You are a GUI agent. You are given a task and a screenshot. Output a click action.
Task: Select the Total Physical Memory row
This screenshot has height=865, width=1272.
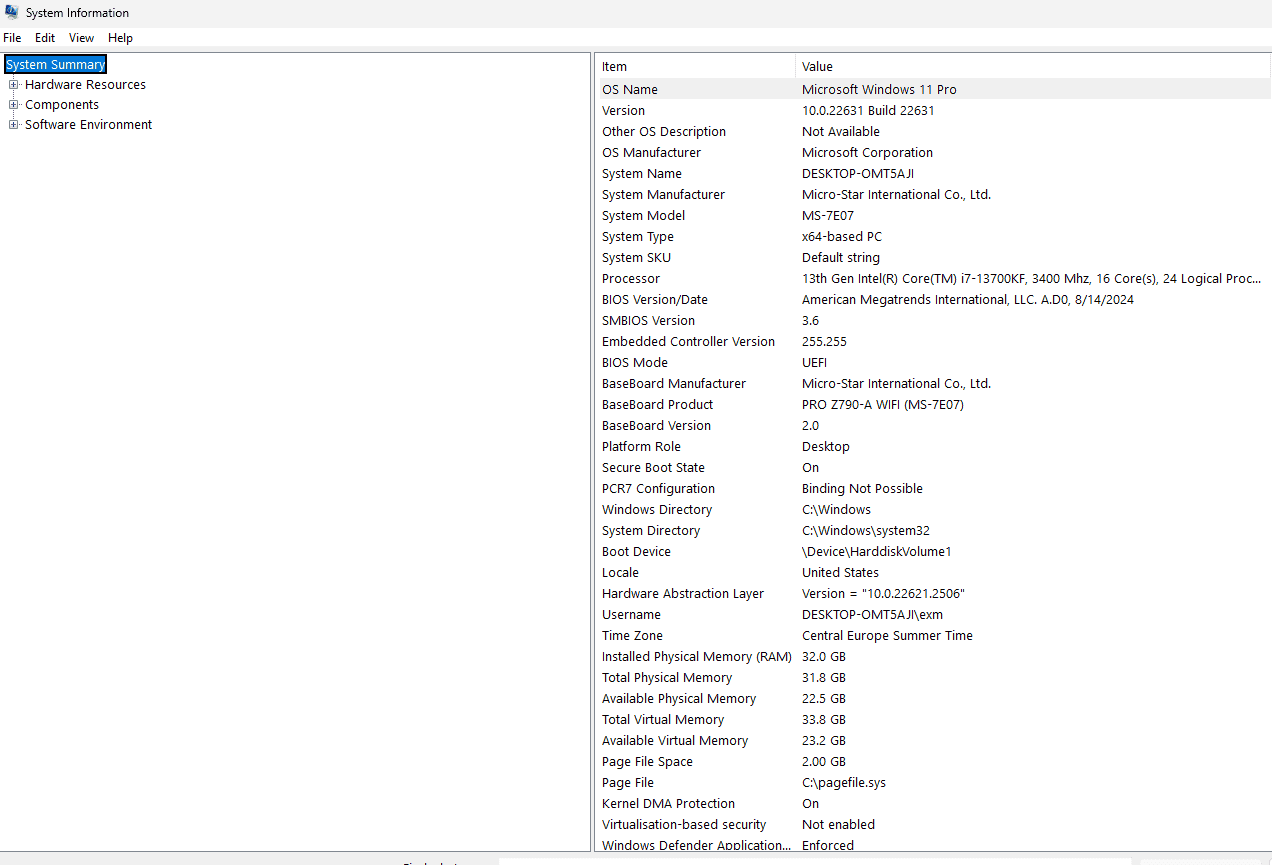934,678
